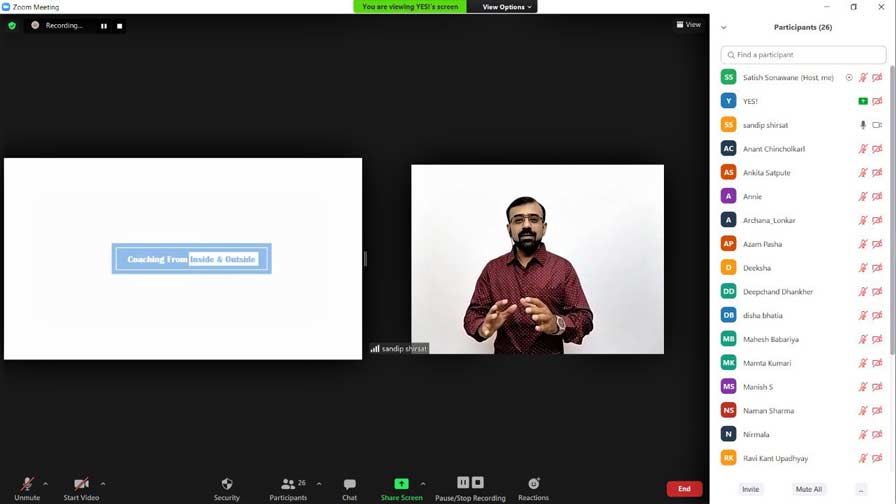Click Annie's muted microphone icon
Image resolution: width=896 pixels, height=504 pixels.
863,197
